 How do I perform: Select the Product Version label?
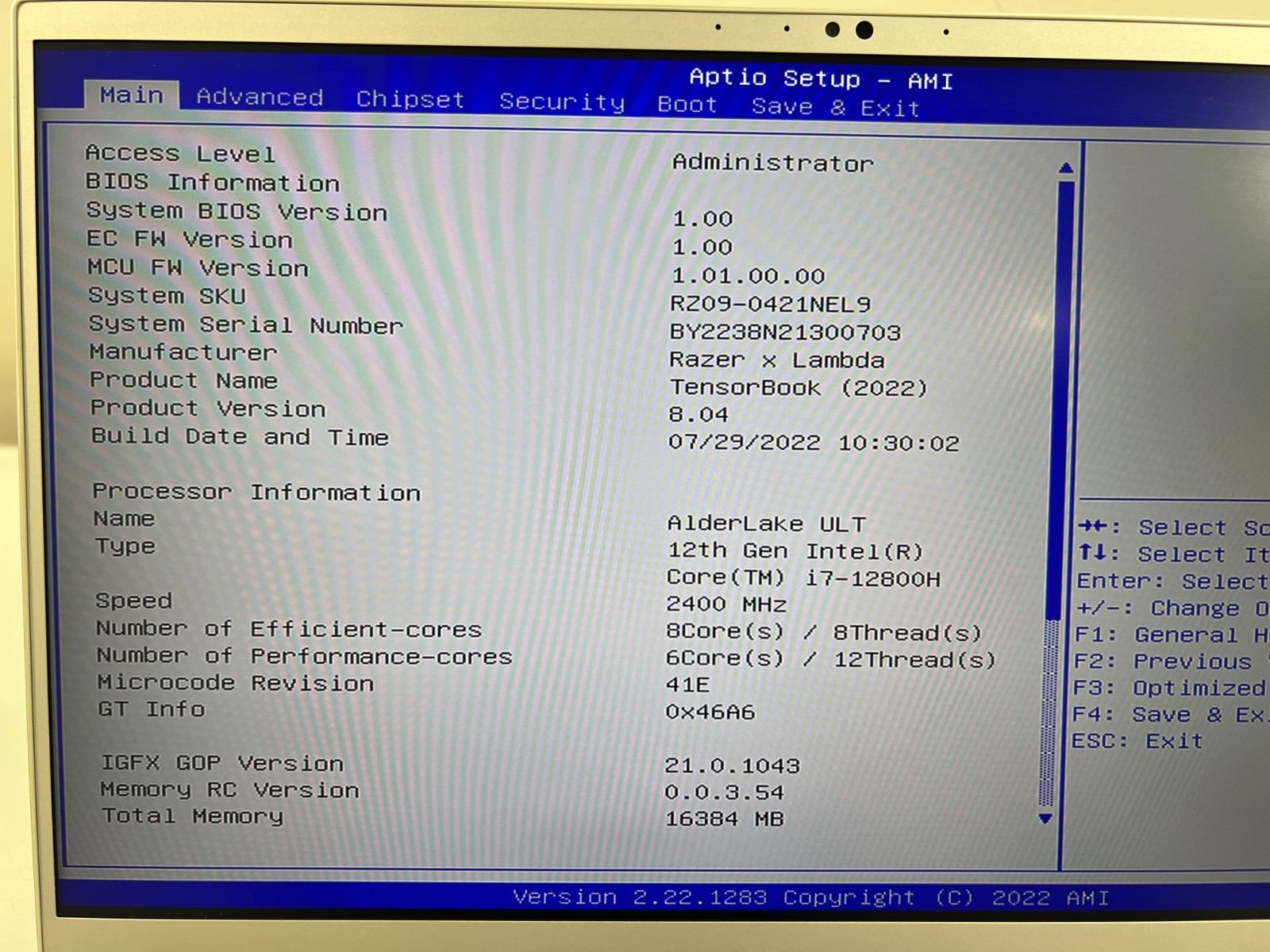[208, 408]
